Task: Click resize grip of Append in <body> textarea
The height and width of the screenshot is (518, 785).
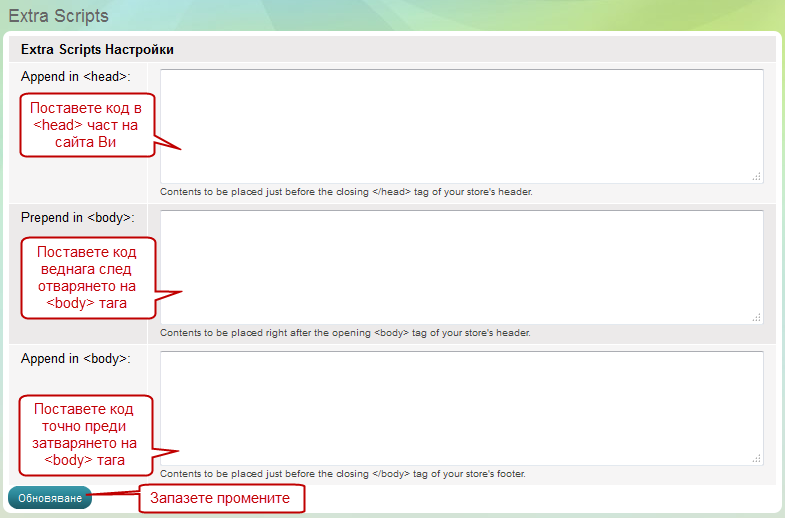Action: pos(757,458)
